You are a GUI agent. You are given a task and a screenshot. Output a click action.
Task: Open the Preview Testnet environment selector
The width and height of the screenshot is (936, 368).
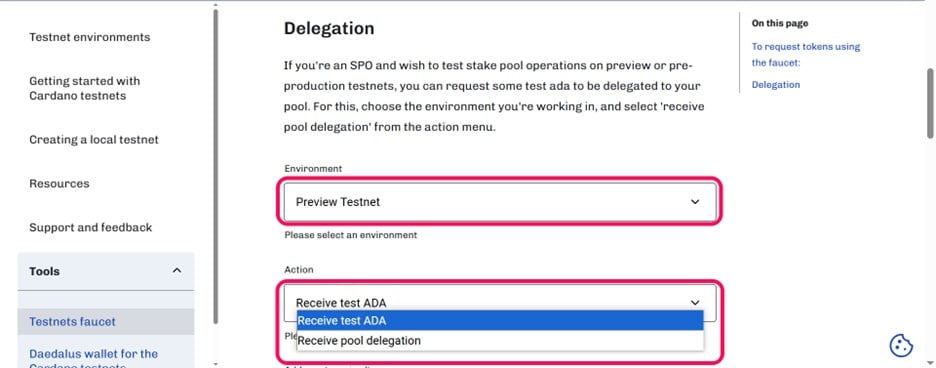pyautogui.click(x=500, y=202)
